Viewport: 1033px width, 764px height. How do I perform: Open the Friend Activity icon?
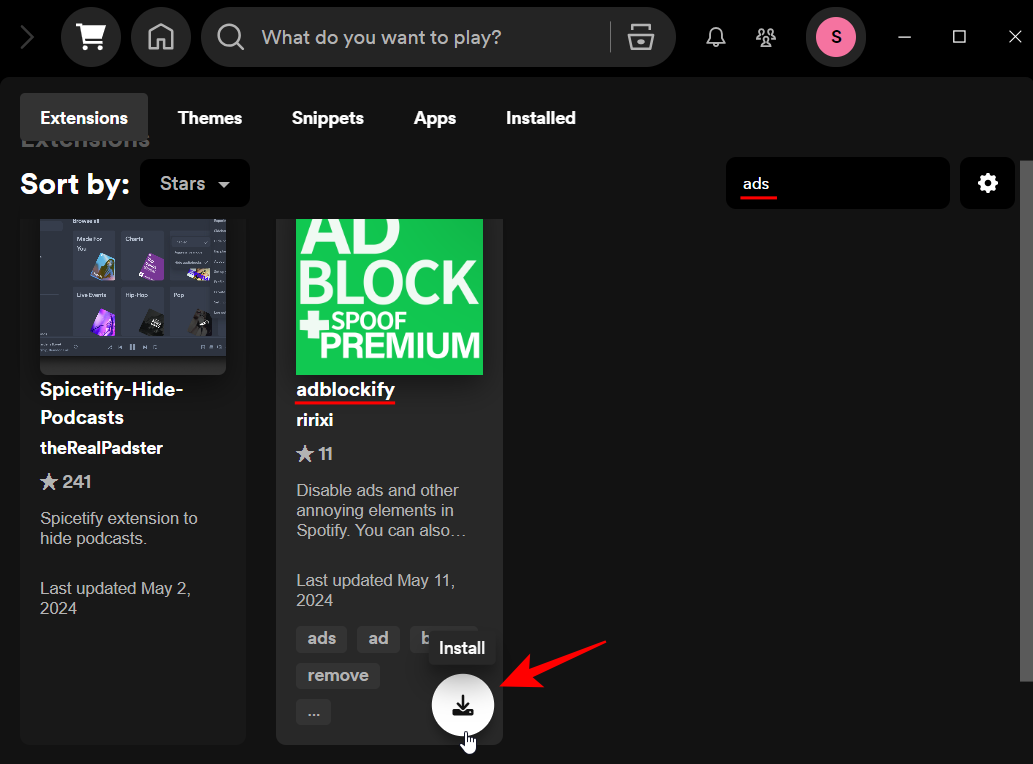(x=766, y=38)
